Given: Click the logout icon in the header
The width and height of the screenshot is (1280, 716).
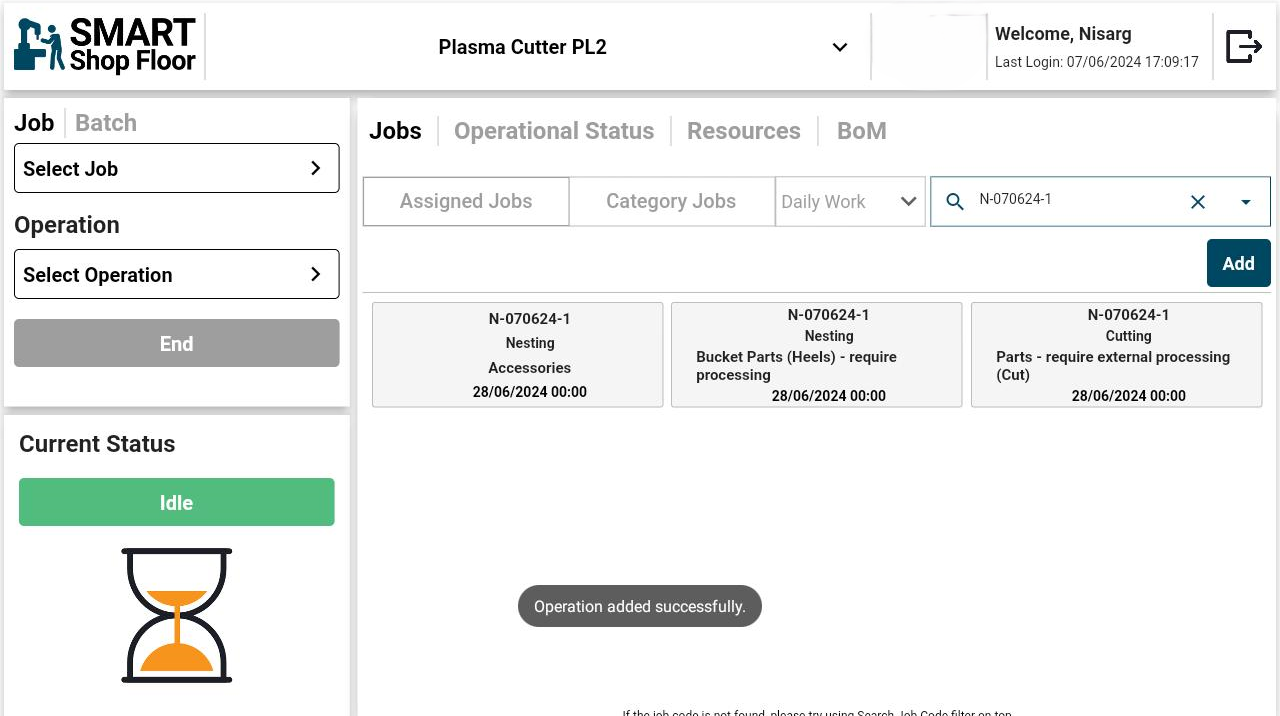Looking at the screenshot, I should click(x=1243, y=47).
